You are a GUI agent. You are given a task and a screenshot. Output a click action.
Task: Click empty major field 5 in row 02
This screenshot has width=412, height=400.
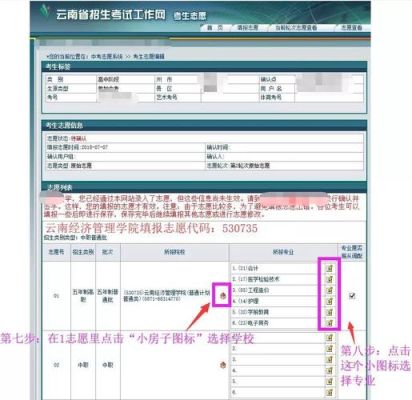[x=277, y=381]
